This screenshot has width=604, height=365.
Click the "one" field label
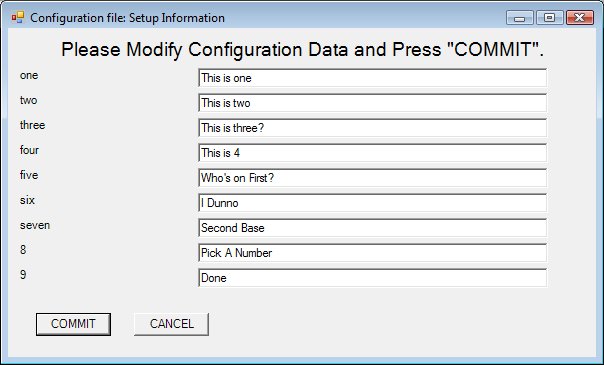tap(29, 75)
